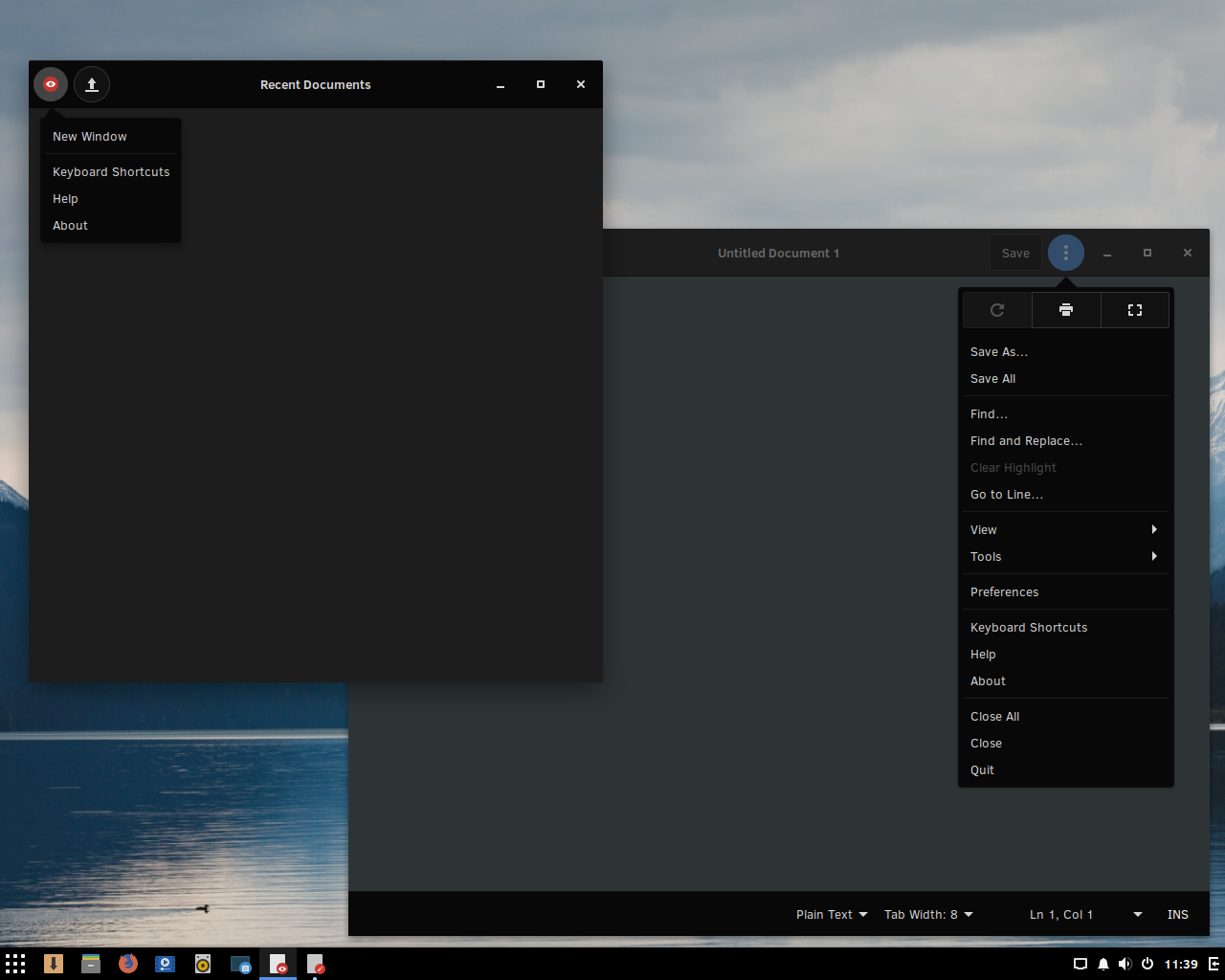
Task: Select About in the Recent Documents menu
Action: (x=111, y=226)
